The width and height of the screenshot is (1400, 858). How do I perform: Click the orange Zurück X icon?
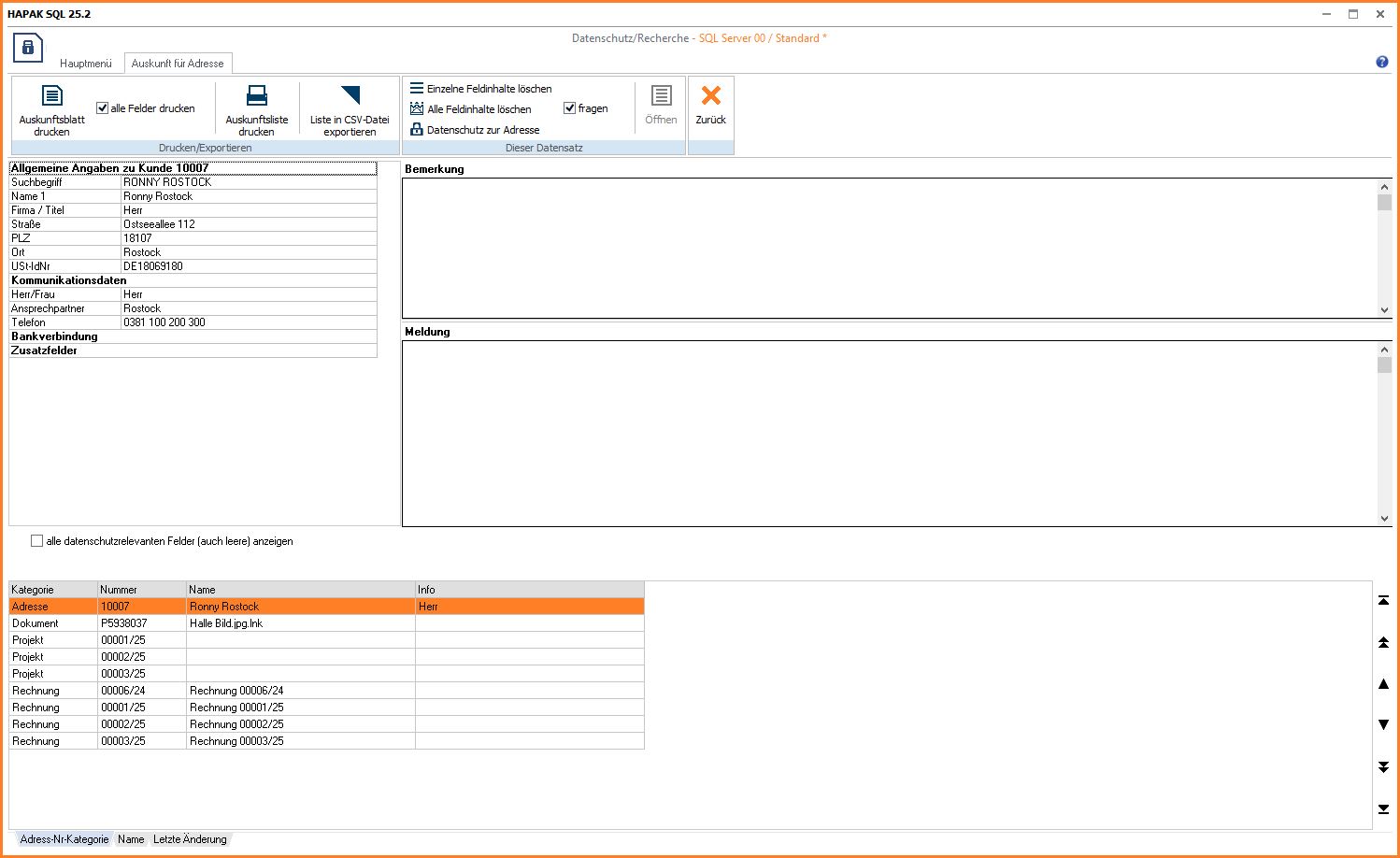710,96
